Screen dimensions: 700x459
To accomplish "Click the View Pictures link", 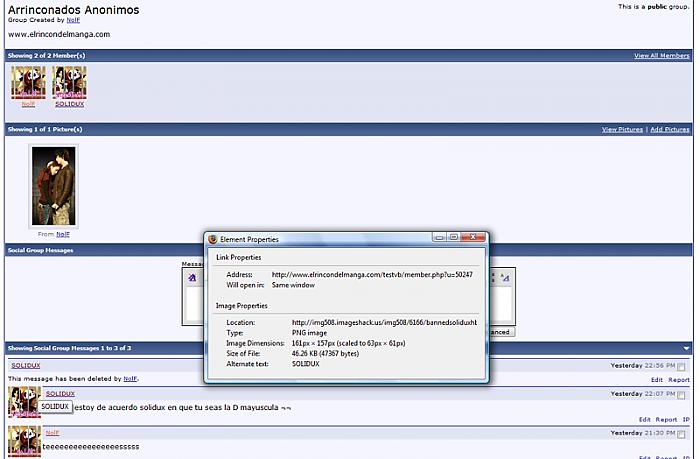I will [x=622, y=130].
